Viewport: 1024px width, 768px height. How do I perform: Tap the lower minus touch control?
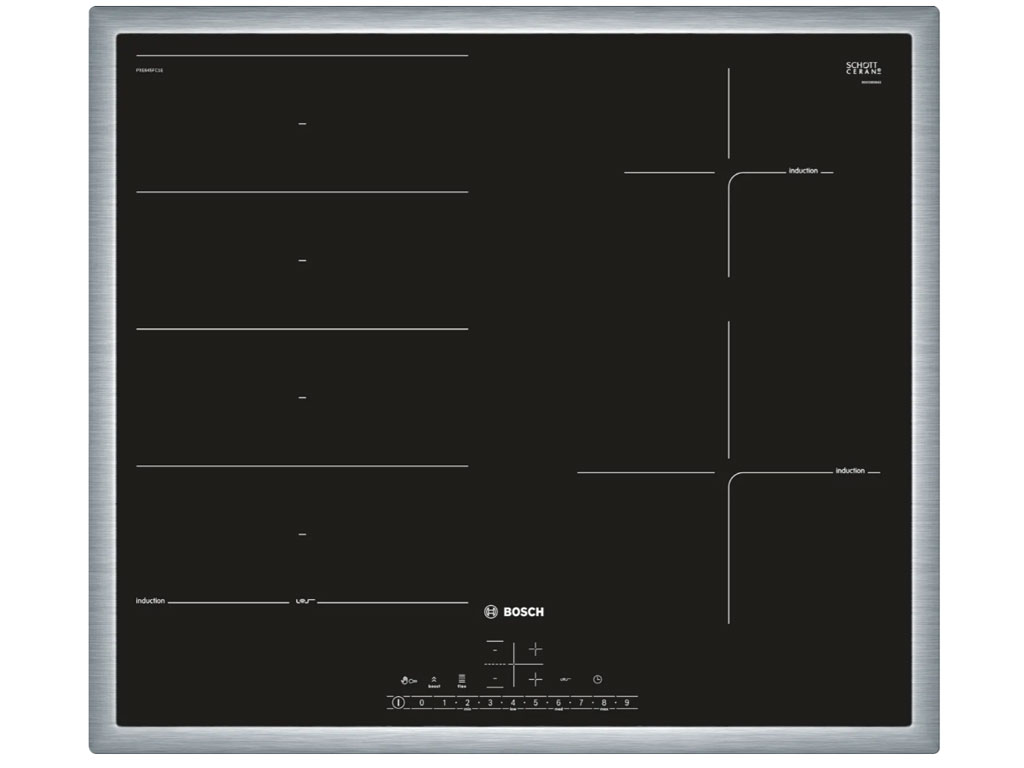[494, 679]
